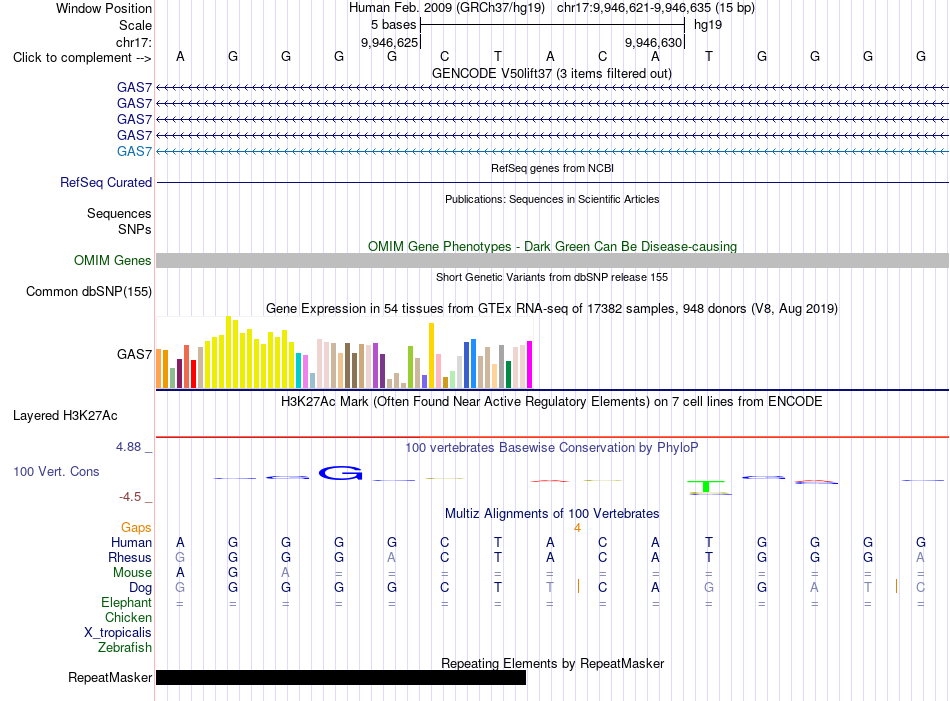Click the '5 bases' scale label

click(394, 25)
